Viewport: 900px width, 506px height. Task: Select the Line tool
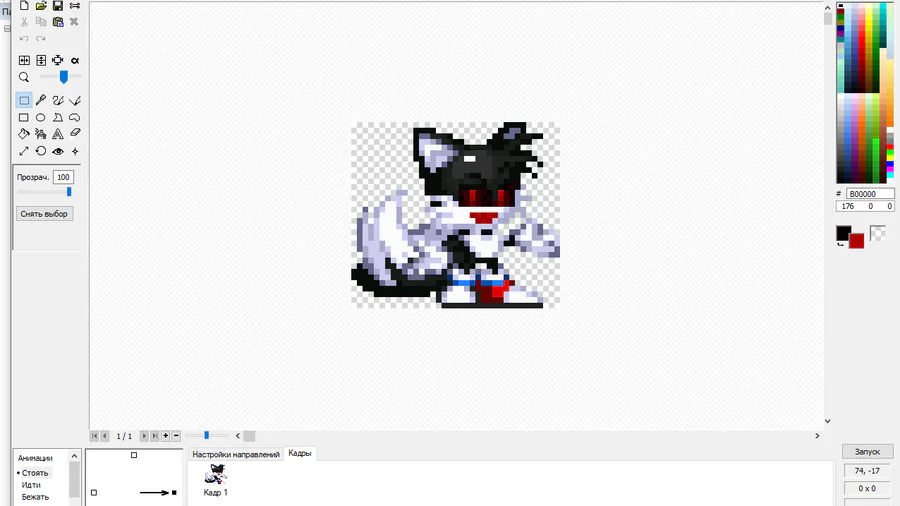click(75, 100)
